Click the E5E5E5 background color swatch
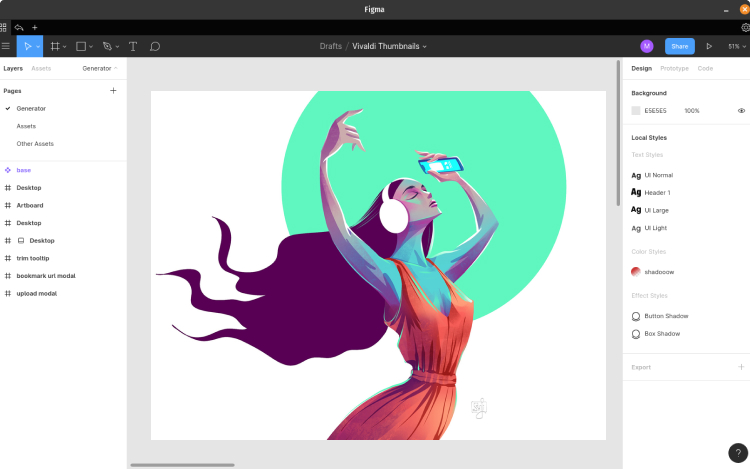750x469 pixels. [636, 111]
